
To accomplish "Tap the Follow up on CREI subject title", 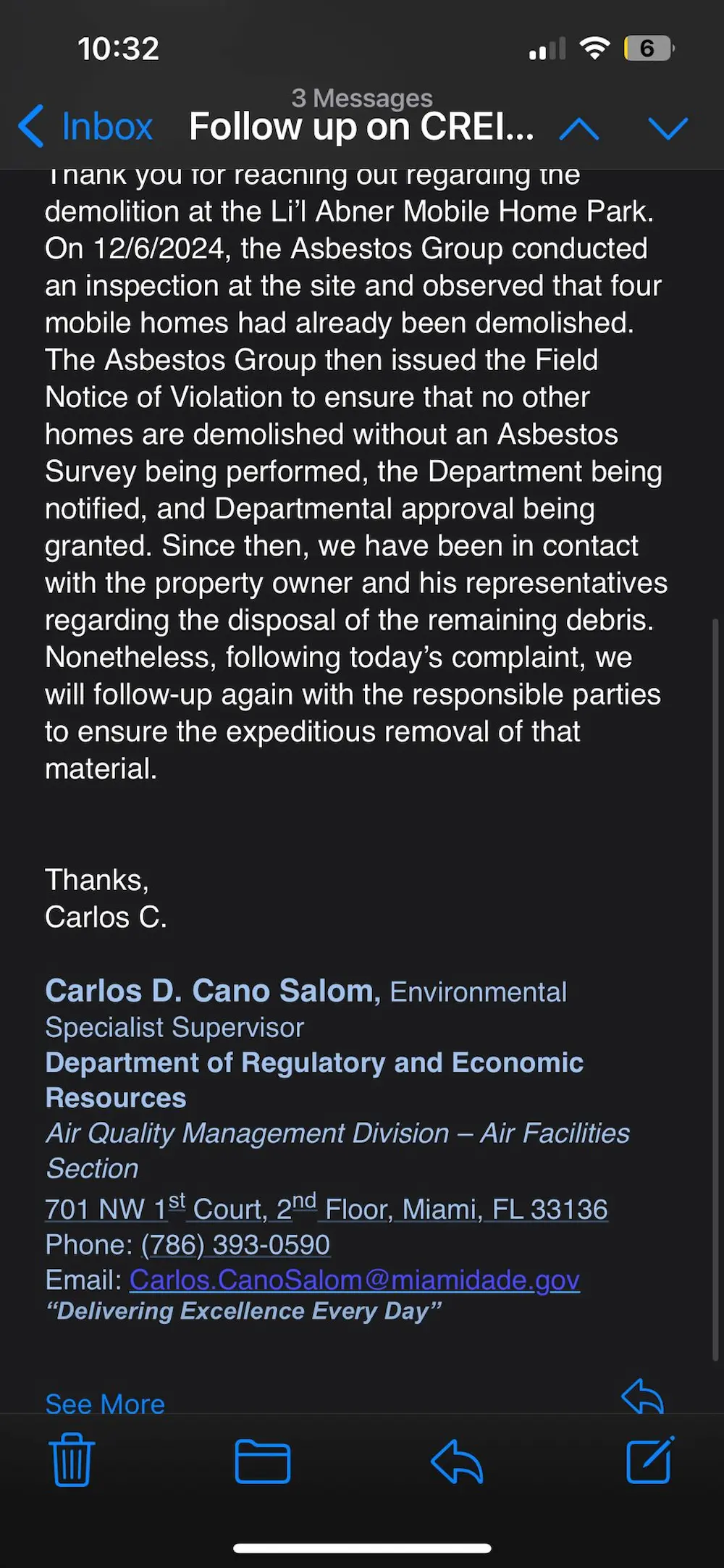I will click(361, 127).
